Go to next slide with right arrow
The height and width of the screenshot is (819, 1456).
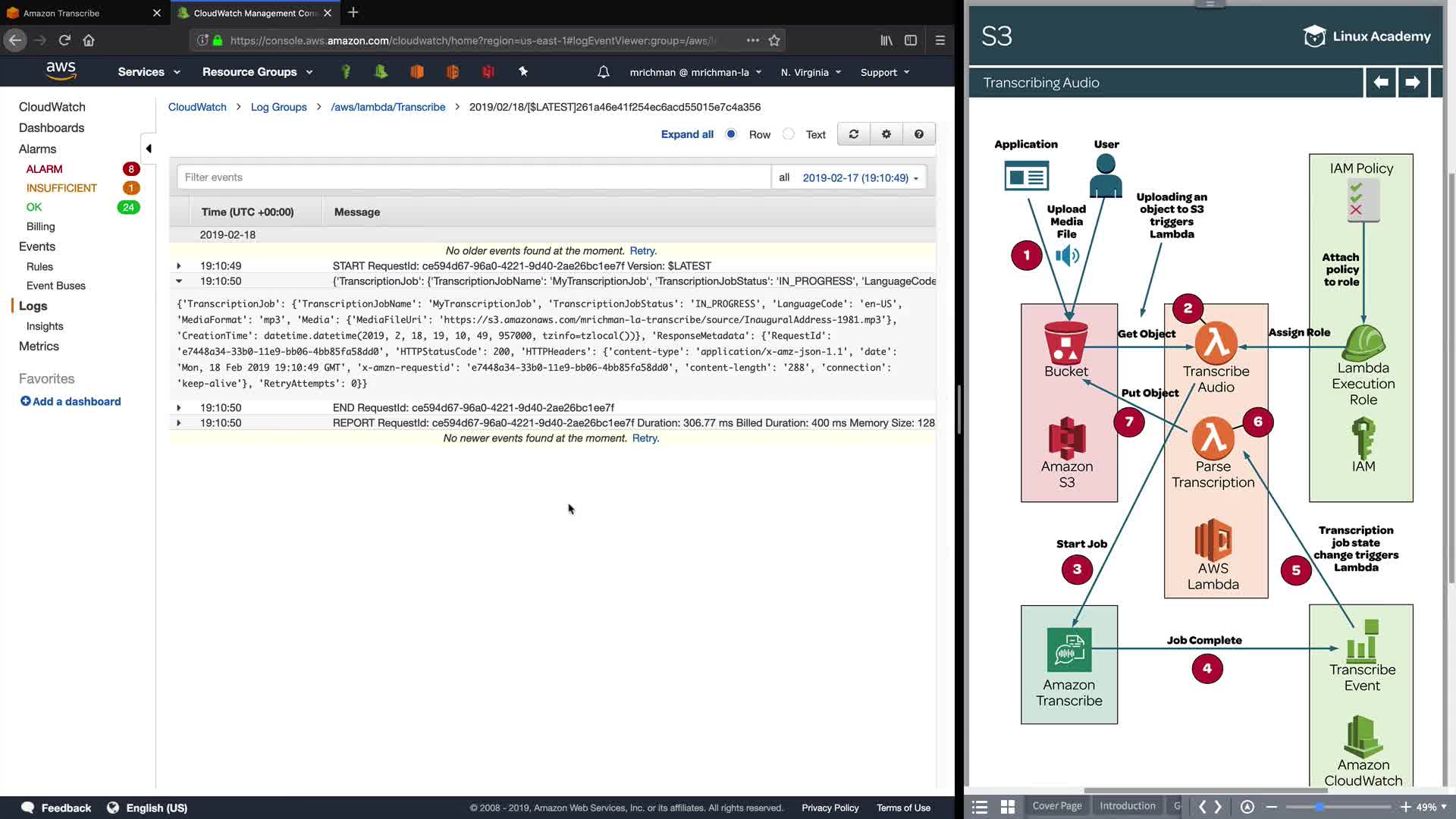[x=1412, y=83]
